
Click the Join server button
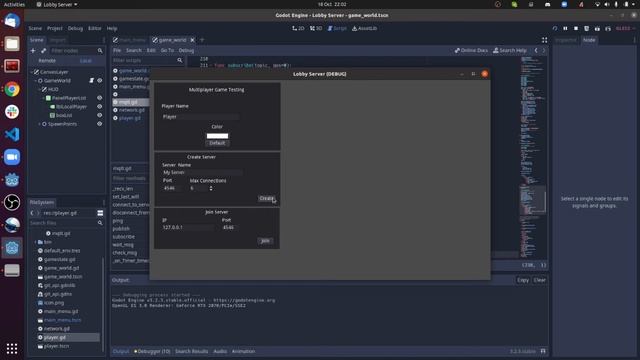(265, 241)
